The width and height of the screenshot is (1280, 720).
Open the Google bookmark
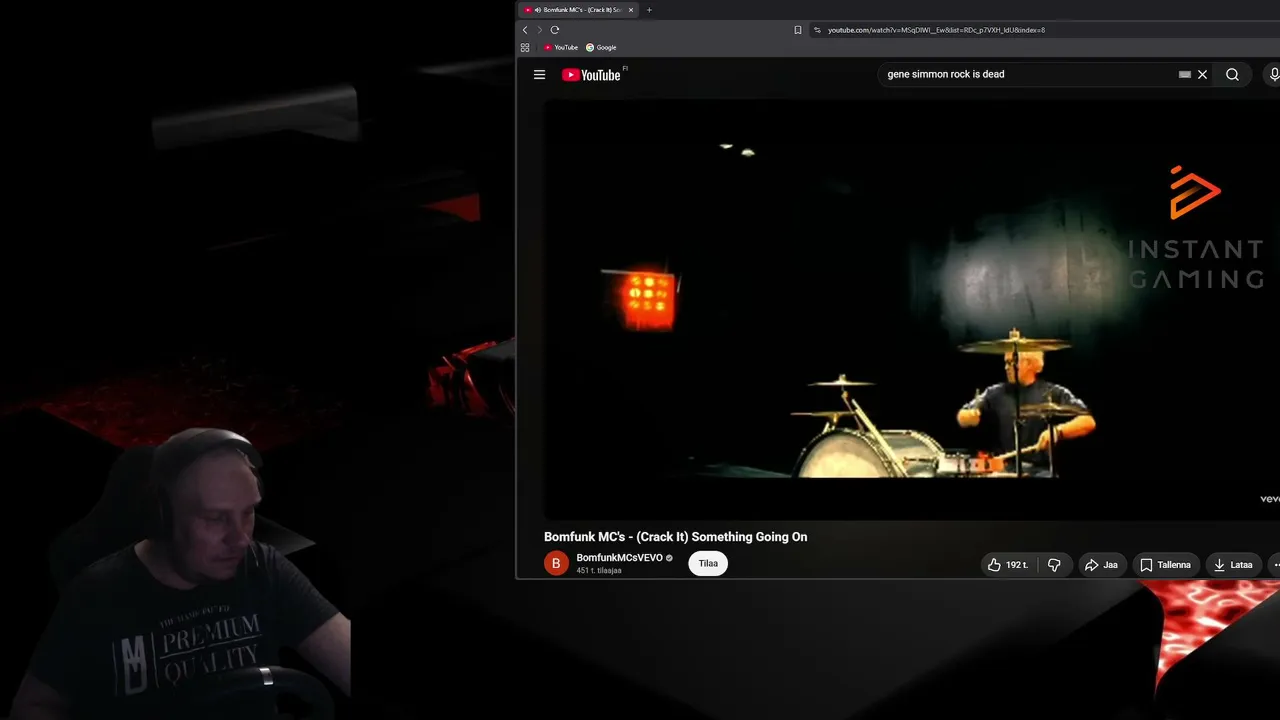[x=601, y=47]
